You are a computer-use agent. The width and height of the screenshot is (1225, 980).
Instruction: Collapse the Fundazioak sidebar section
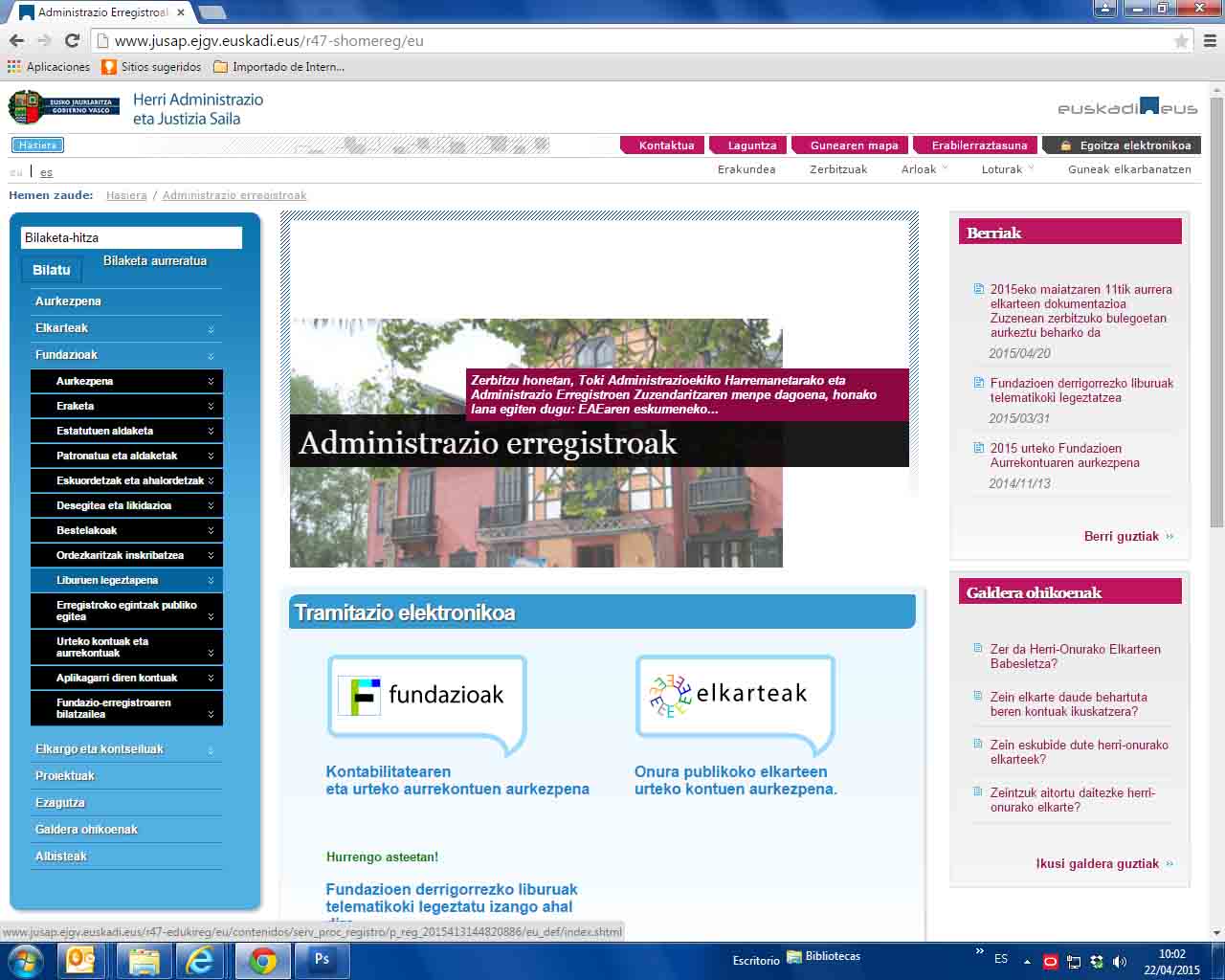click(x=125, y=355)
